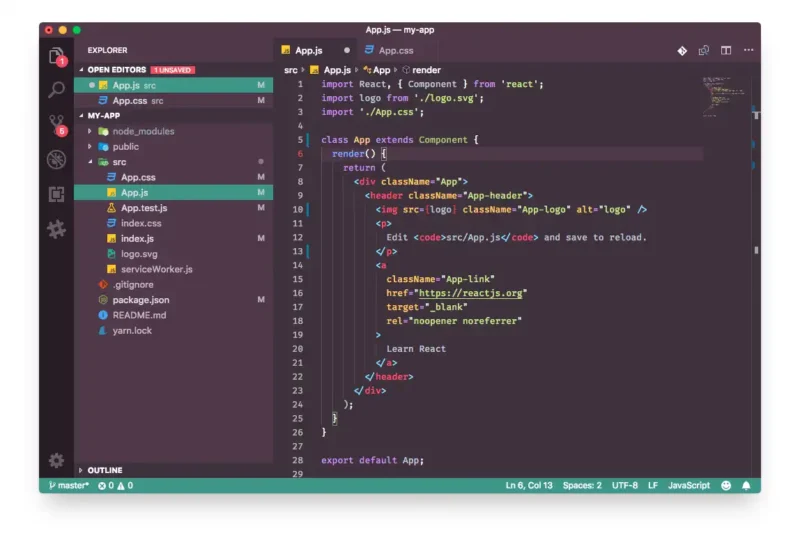Click the feedback smiley in status bar
This screenshot has width=800, height=549.
click(726, 486)
